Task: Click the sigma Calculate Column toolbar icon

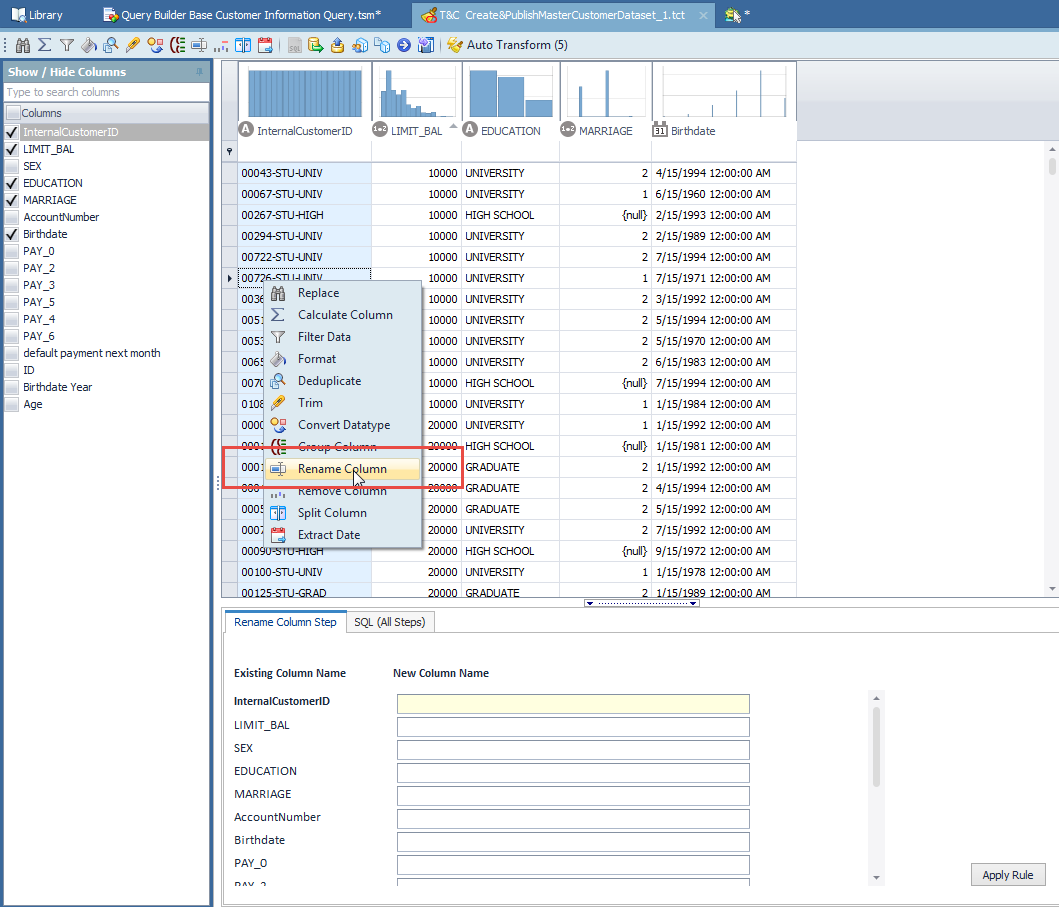Action: [45, 45]
